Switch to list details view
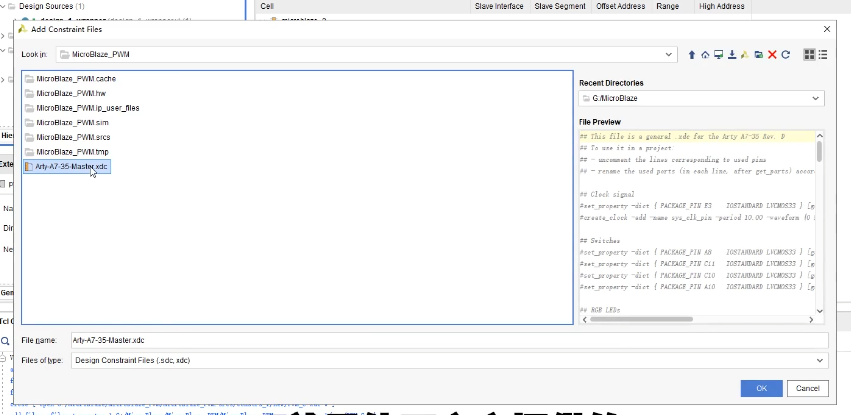This screenshot has height=415, width=851. pos(823,55)
